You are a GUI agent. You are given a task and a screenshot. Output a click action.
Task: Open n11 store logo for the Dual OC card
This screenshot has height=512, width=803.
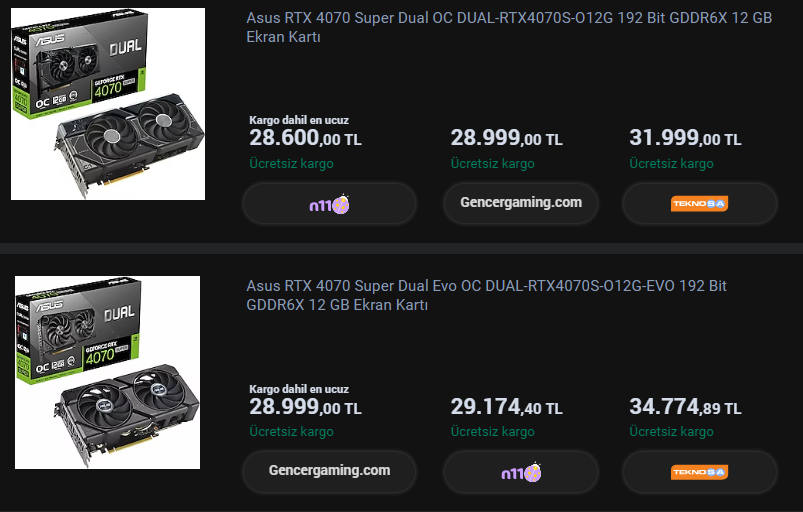(x=329, y=204)
